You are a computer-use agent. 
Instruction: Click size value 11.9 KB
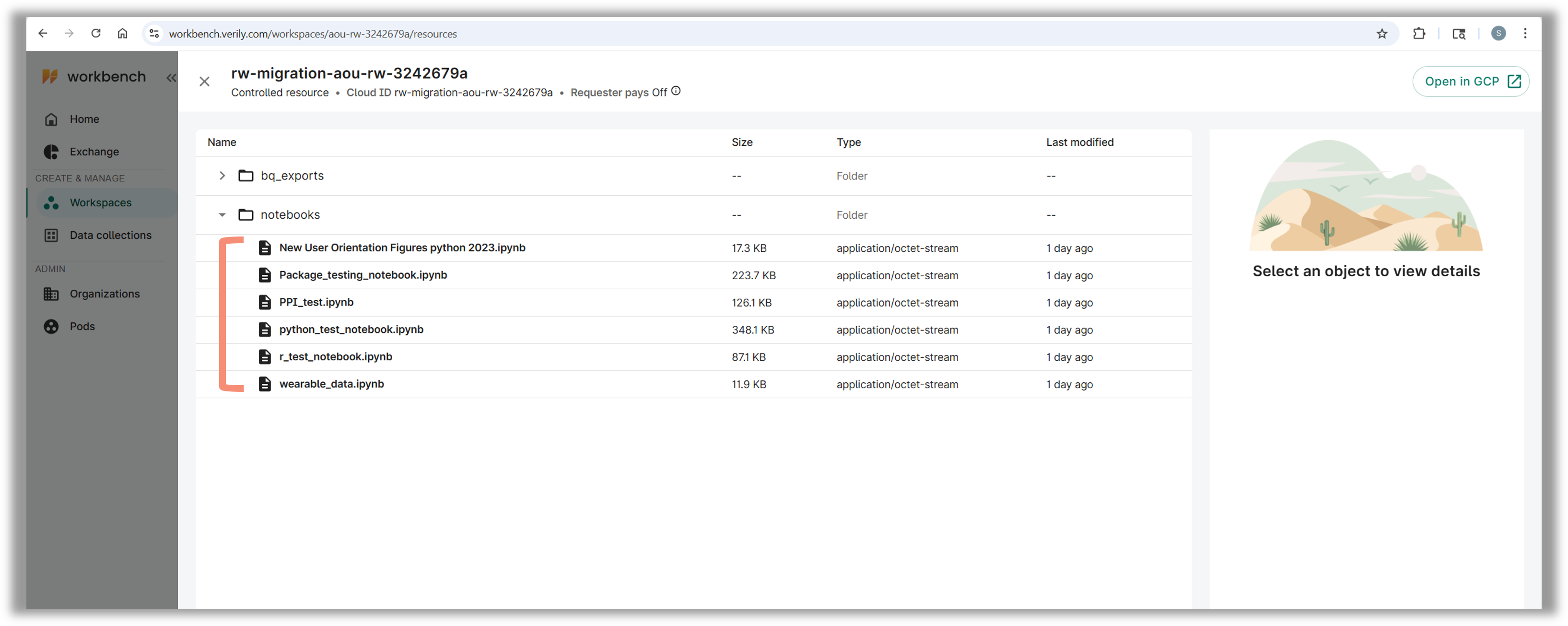(749, 385)
